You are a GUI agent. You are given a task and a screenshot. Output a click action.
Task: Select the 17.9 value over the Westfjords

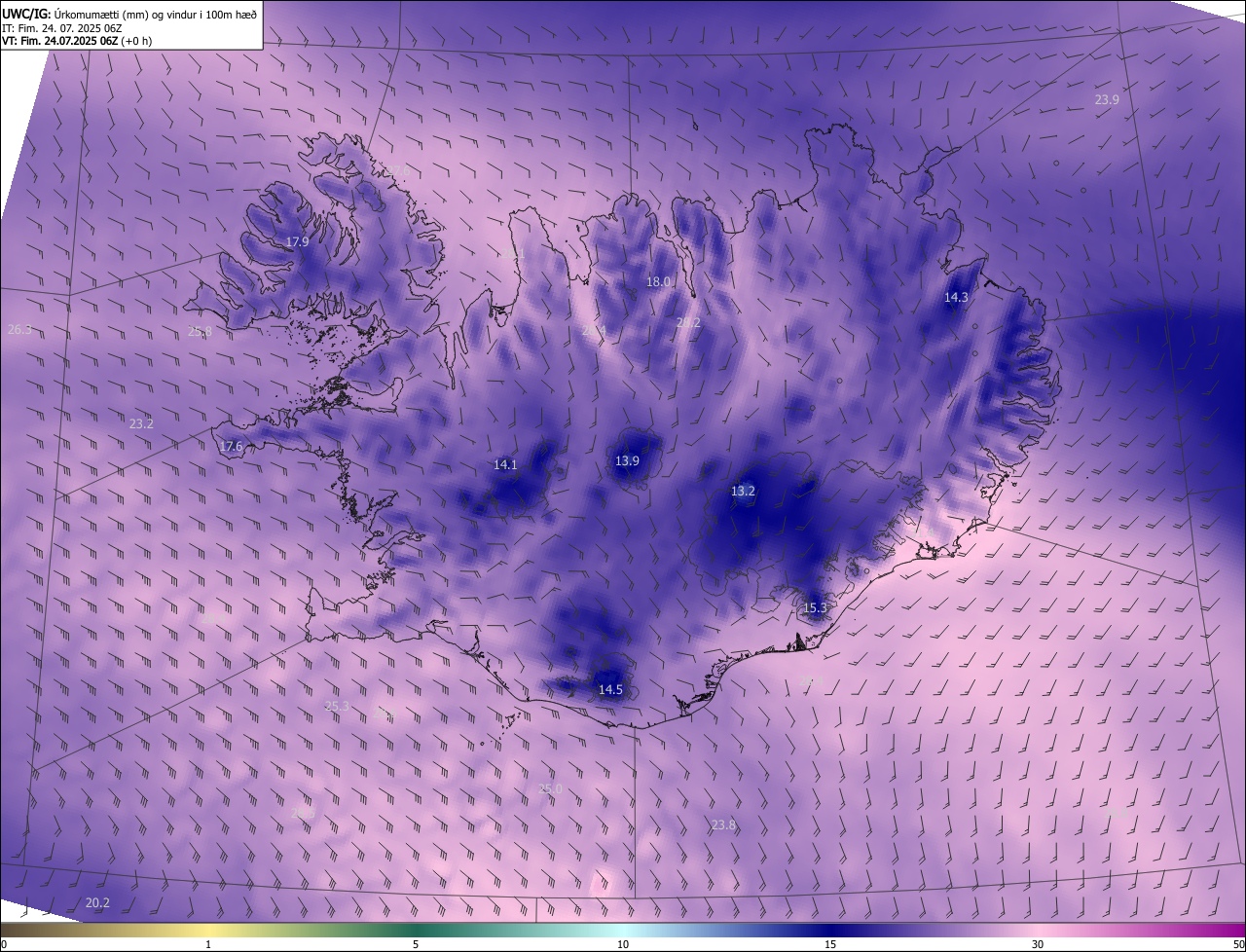(x=297, y=241)
